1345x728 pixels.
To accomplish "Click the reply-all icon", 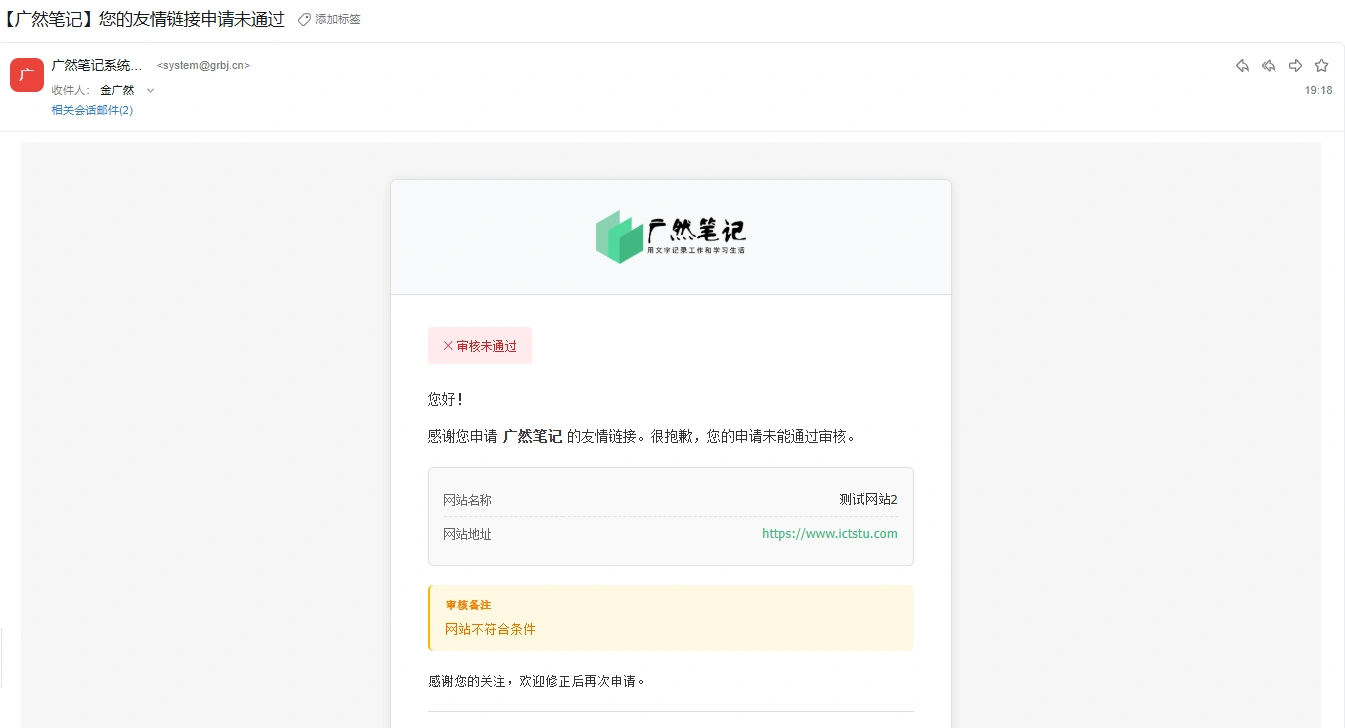I will (x=1268, y=66).
